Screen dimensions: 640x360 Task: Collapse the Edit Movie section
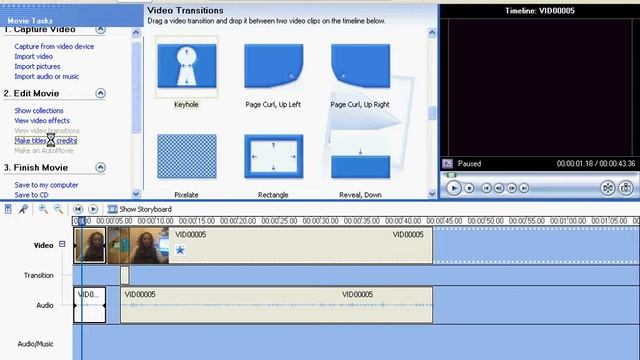[x=100, y=93]
